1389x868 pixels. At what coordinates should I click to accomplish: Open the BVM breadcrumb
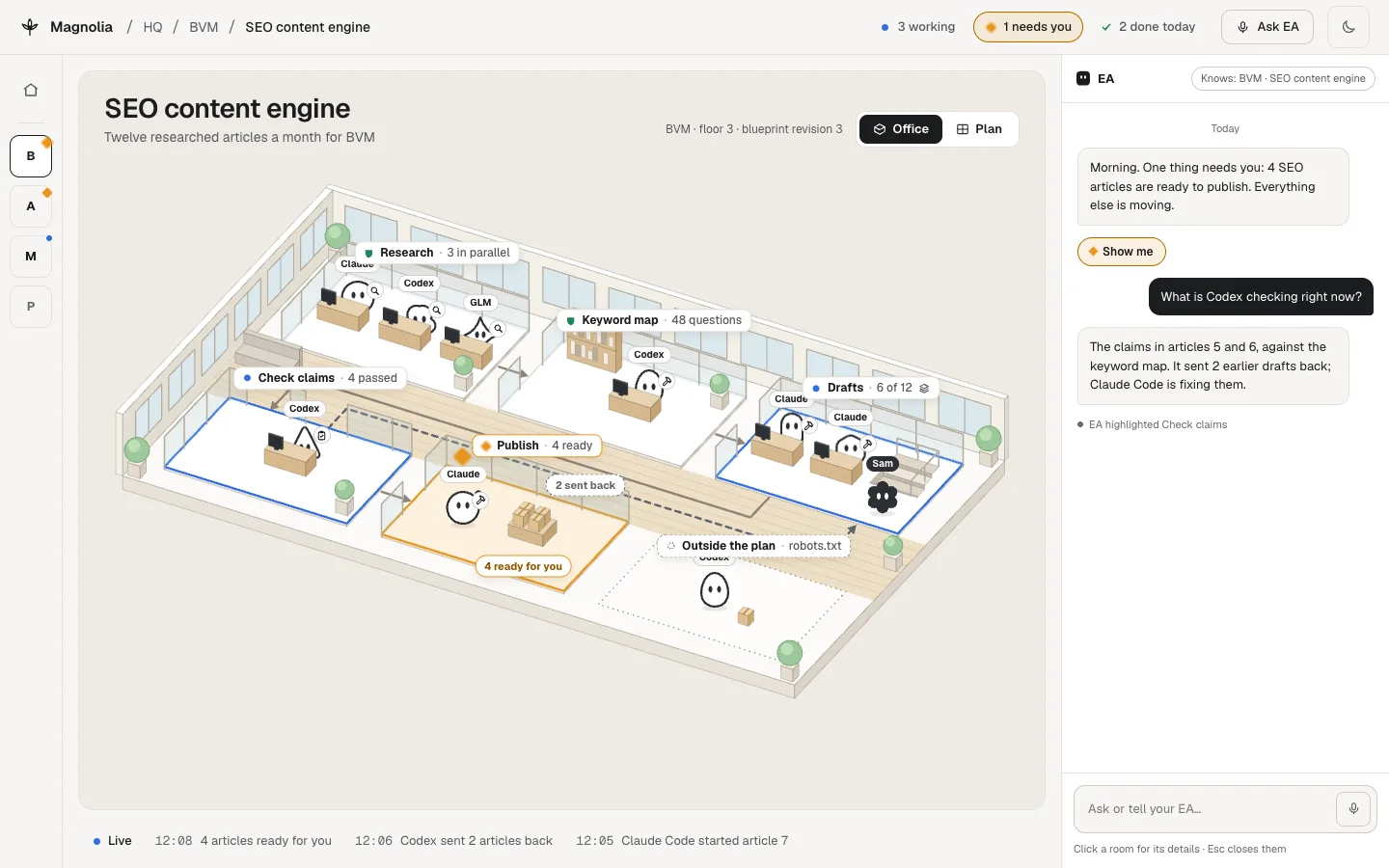pos(204,27)
